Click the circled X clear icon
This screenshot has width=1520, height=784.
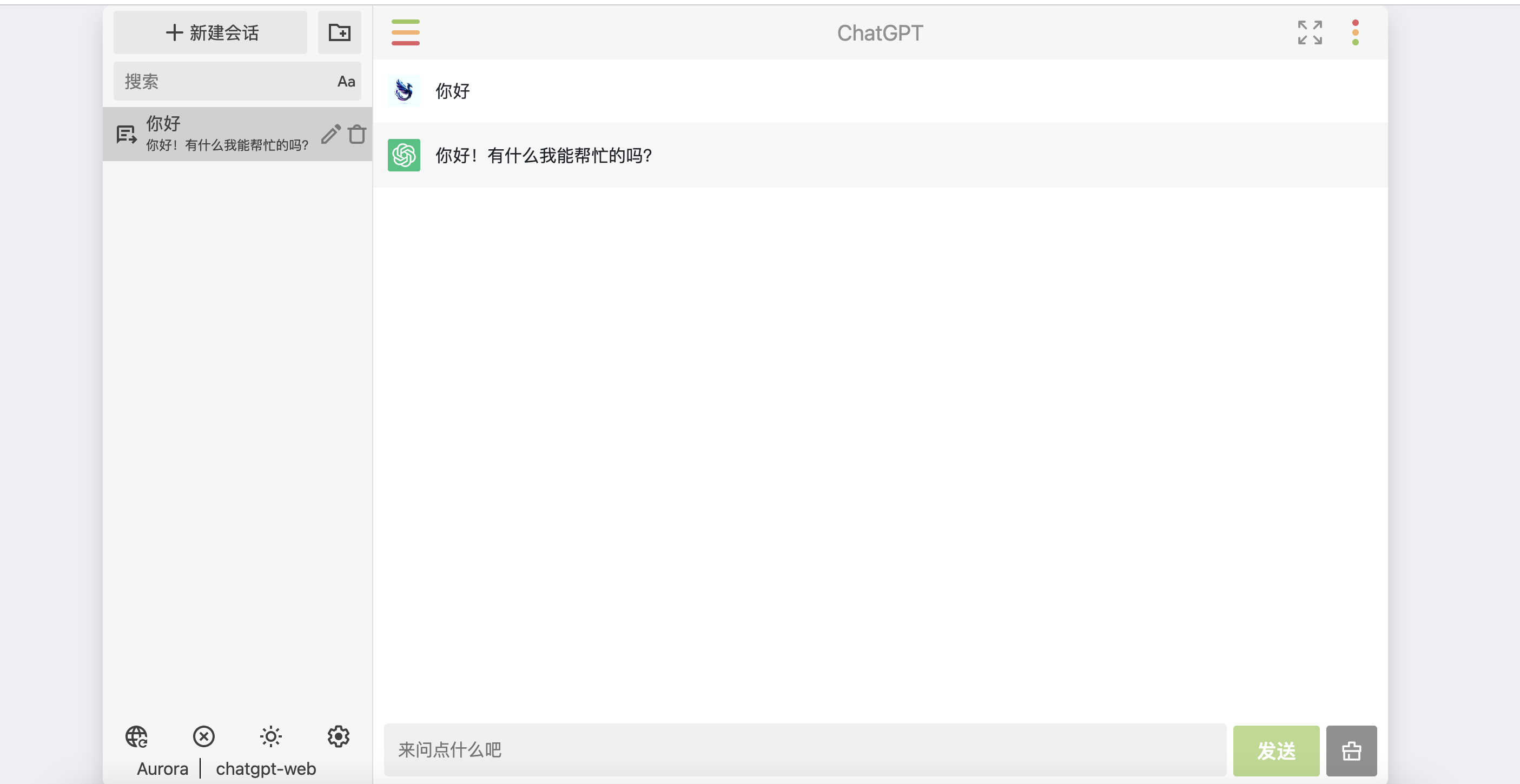tap(203, 736)
